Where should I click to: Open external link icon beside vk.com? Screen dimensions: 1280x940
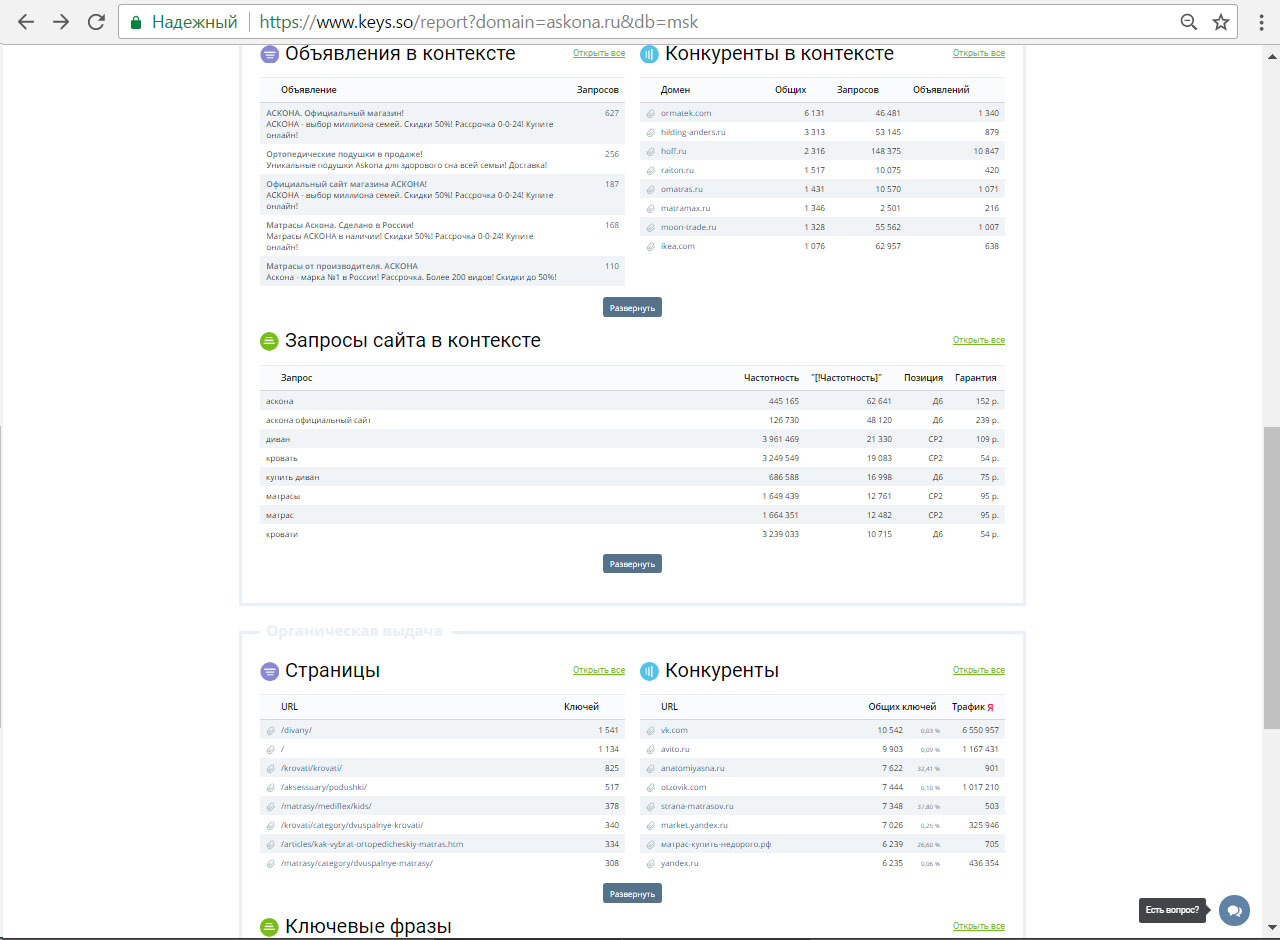coord(650,730)
